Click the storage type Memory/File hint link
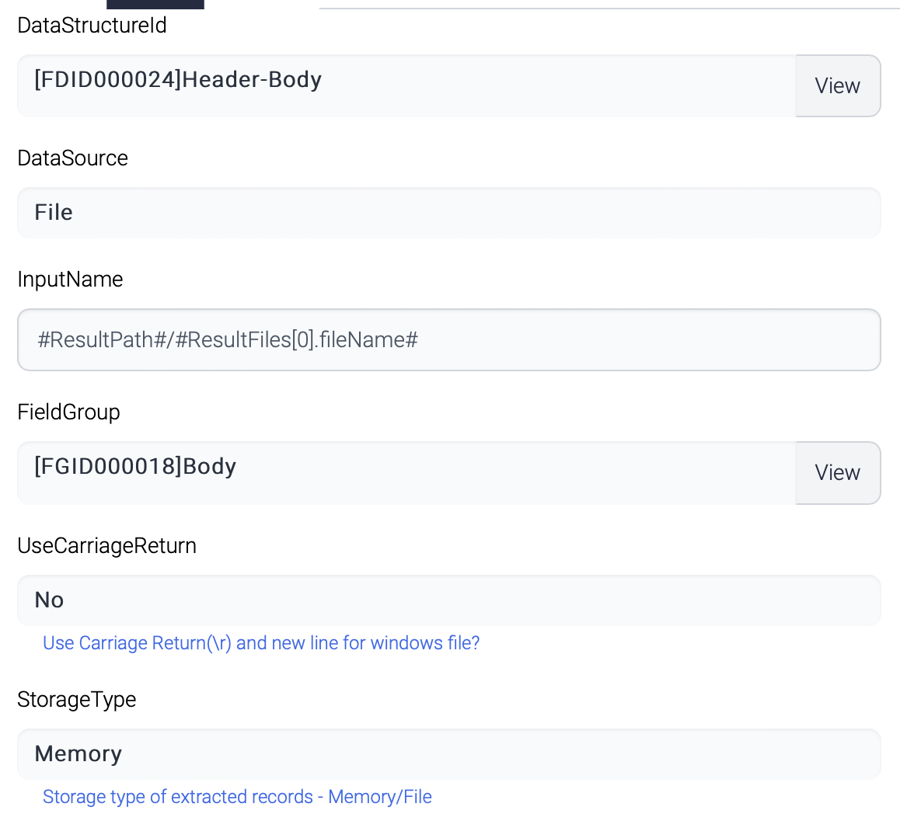 [x=236, y=796]
